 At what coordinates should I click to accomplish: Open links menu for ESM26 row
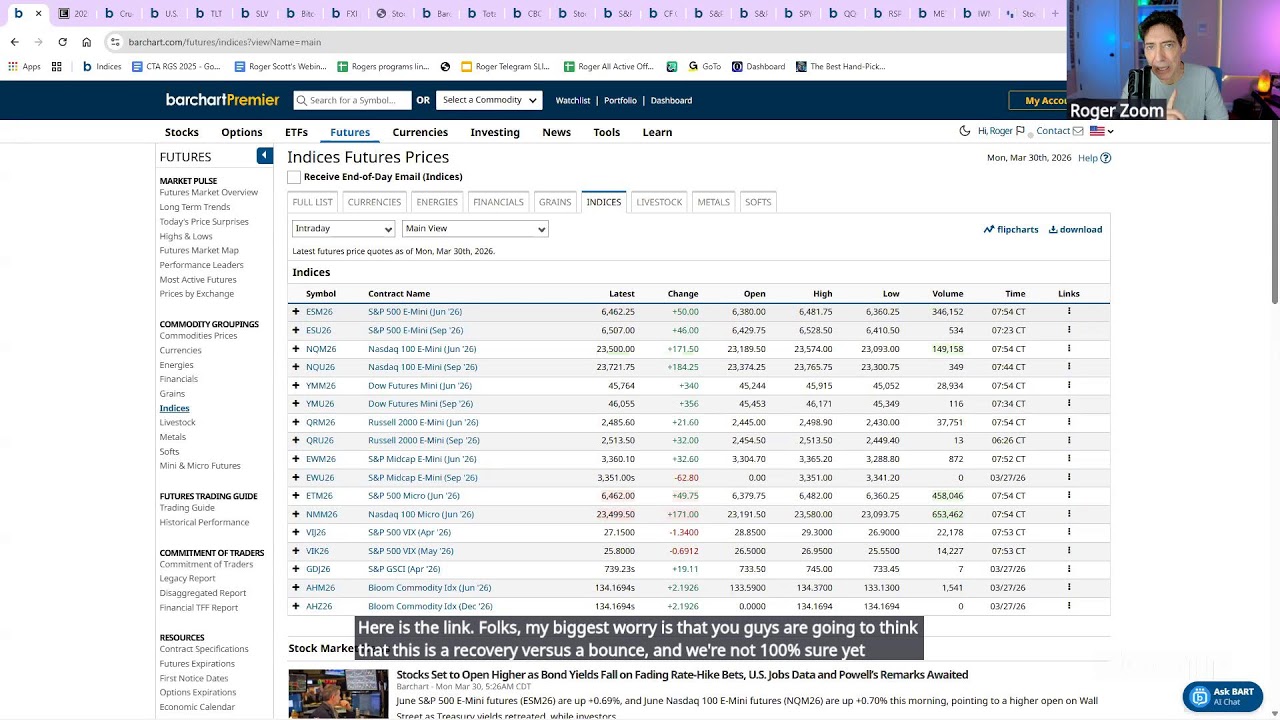pos(1069,311)
